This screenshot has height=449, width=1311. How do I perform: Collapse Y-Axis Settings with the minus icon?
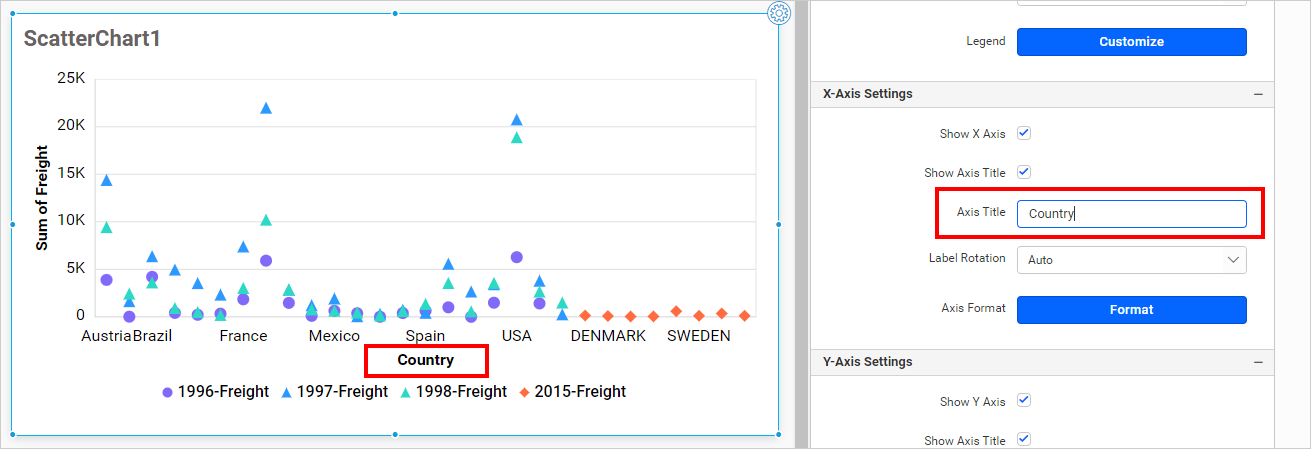click(1257, 362)
